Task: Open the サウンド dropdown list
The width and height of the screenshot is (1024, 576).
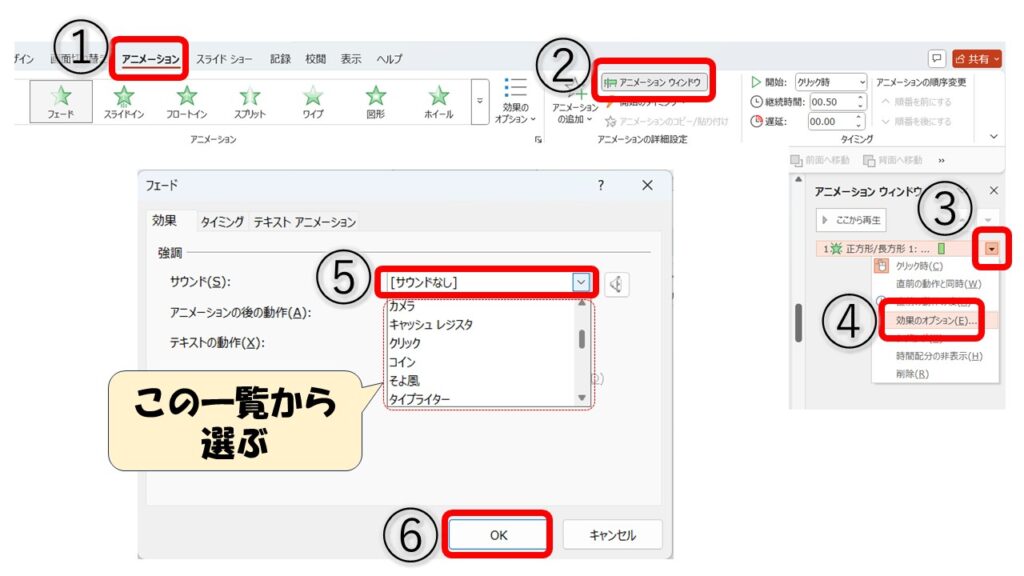Action: point(581,283)
